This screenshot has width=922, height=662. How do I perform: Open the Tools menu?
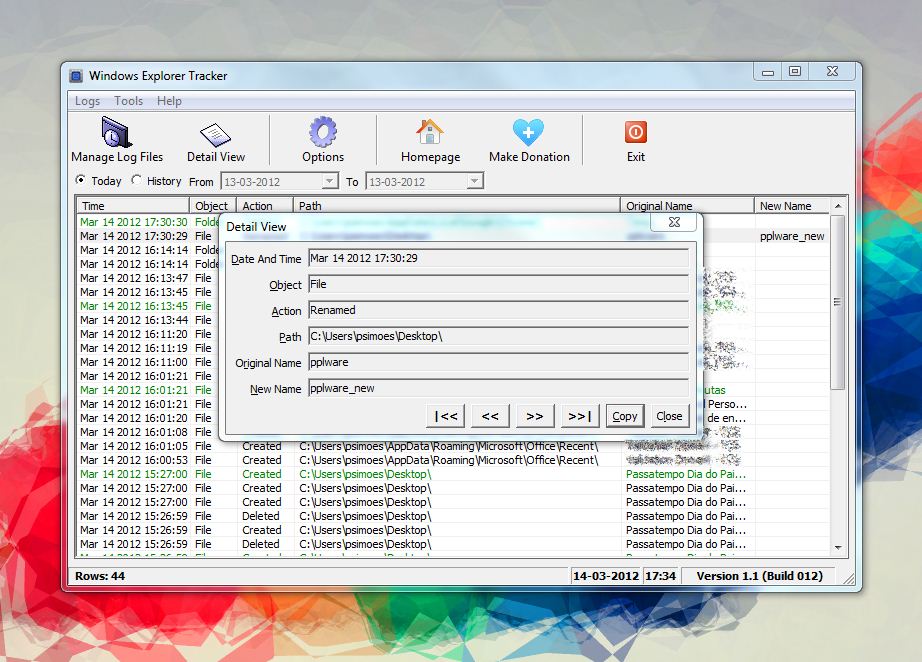pyautogui.click(x=128, y=101)
